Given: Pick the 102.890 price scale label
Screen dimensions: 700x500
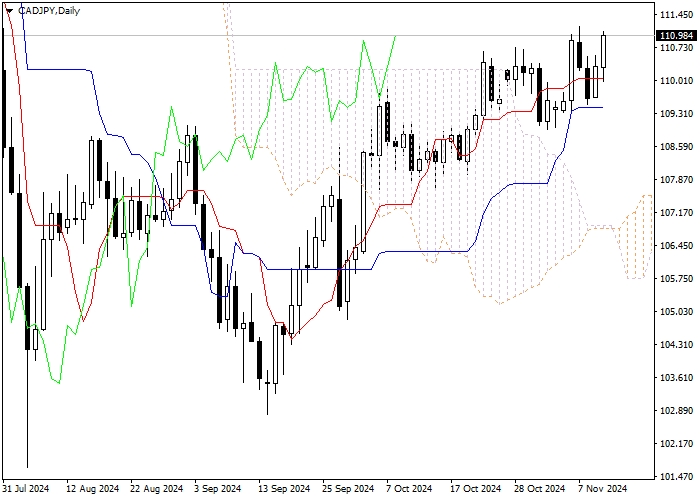Looking at the screenshot, I should tap(676, 411).
